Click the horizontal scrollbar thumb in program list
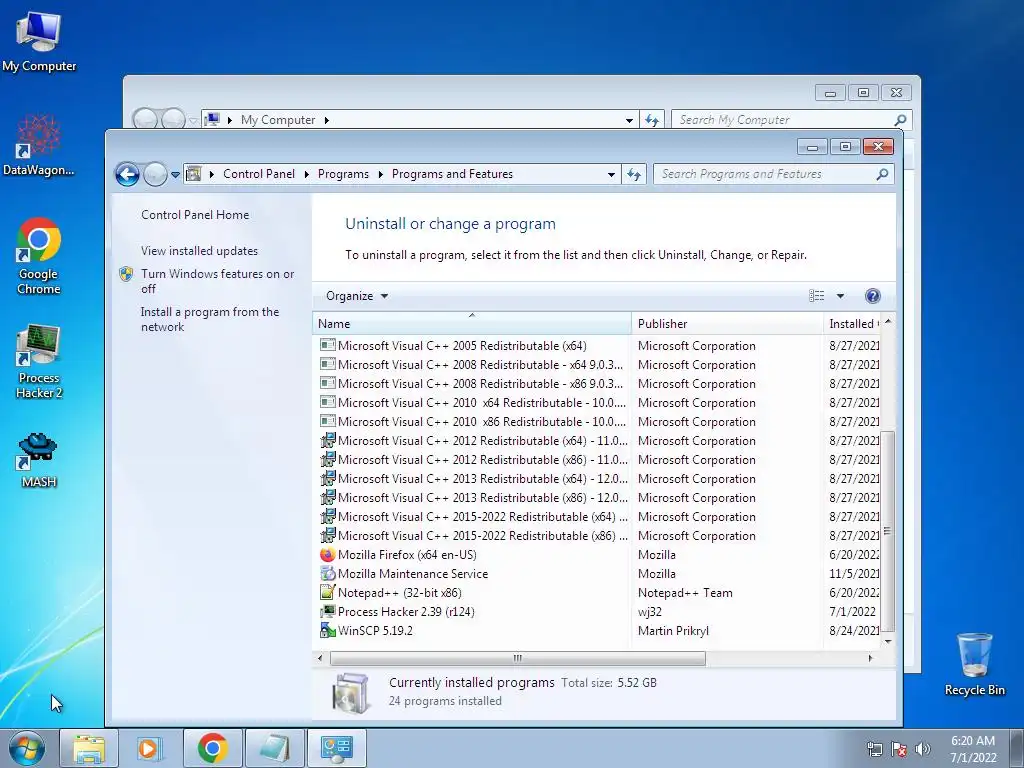 (517, 658)
